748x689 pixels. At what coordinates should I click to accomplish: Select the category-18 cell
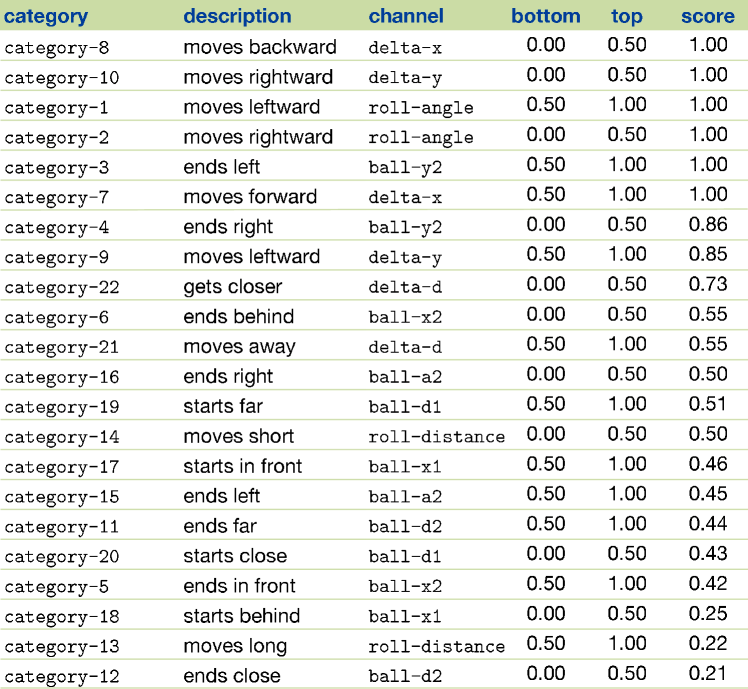(x=62, y=617)
